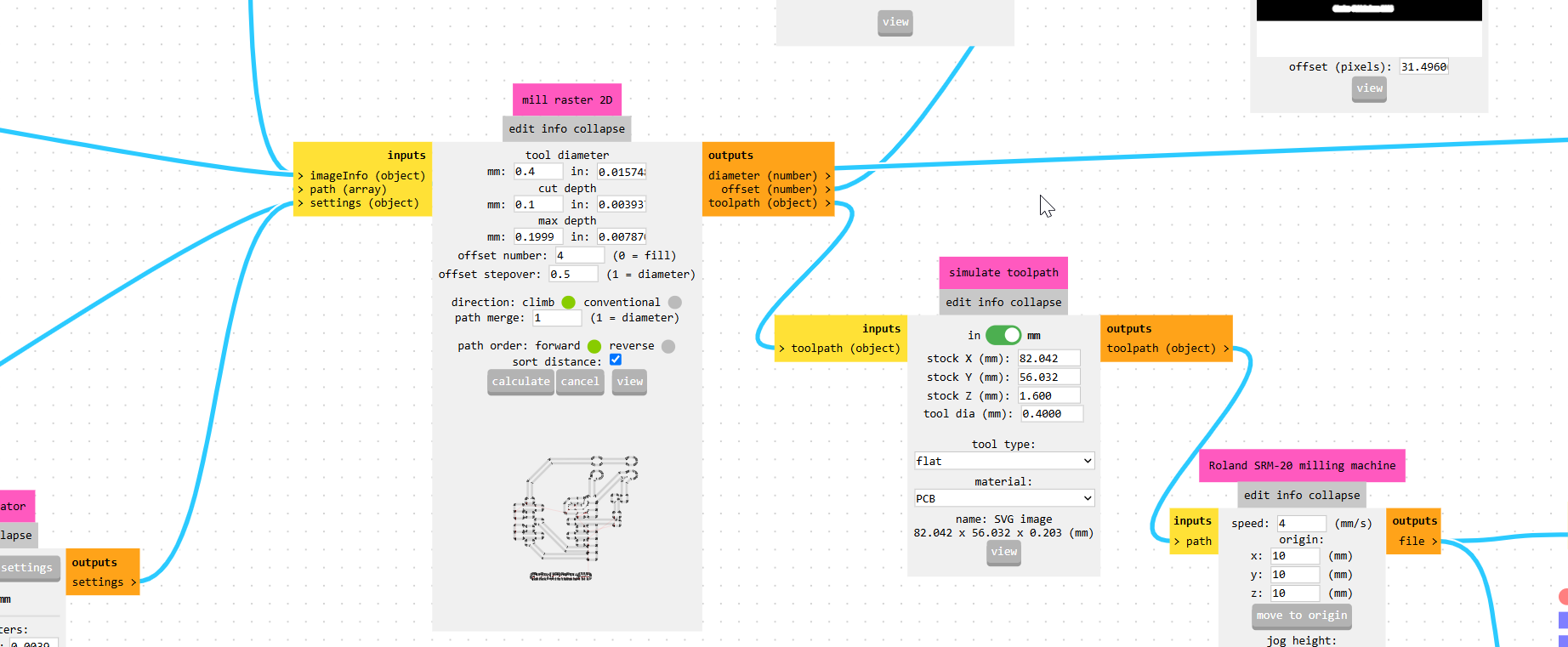Switch the in/mm units toggle
The image size is (1568, 647).
pos(1003,335)
